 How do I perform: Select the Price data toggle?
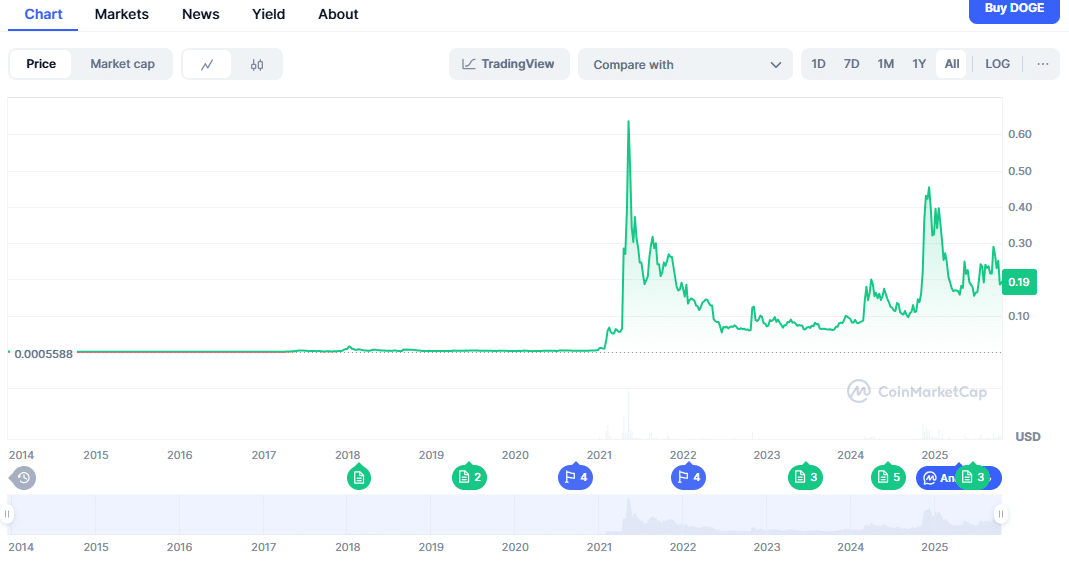coord(41,64)
